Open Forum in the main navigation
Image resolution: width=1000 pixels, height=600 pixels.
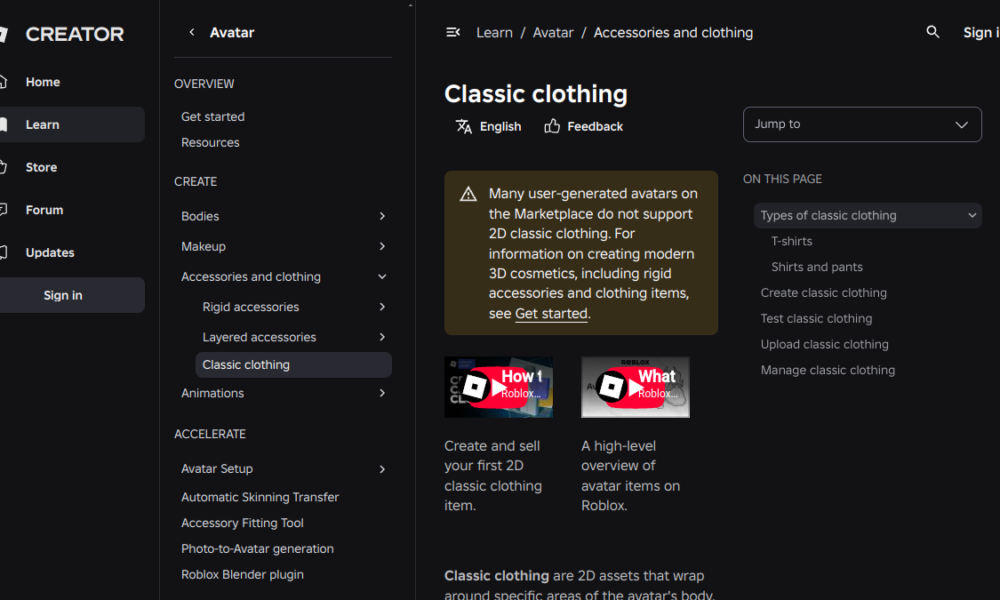coord(45,210)
